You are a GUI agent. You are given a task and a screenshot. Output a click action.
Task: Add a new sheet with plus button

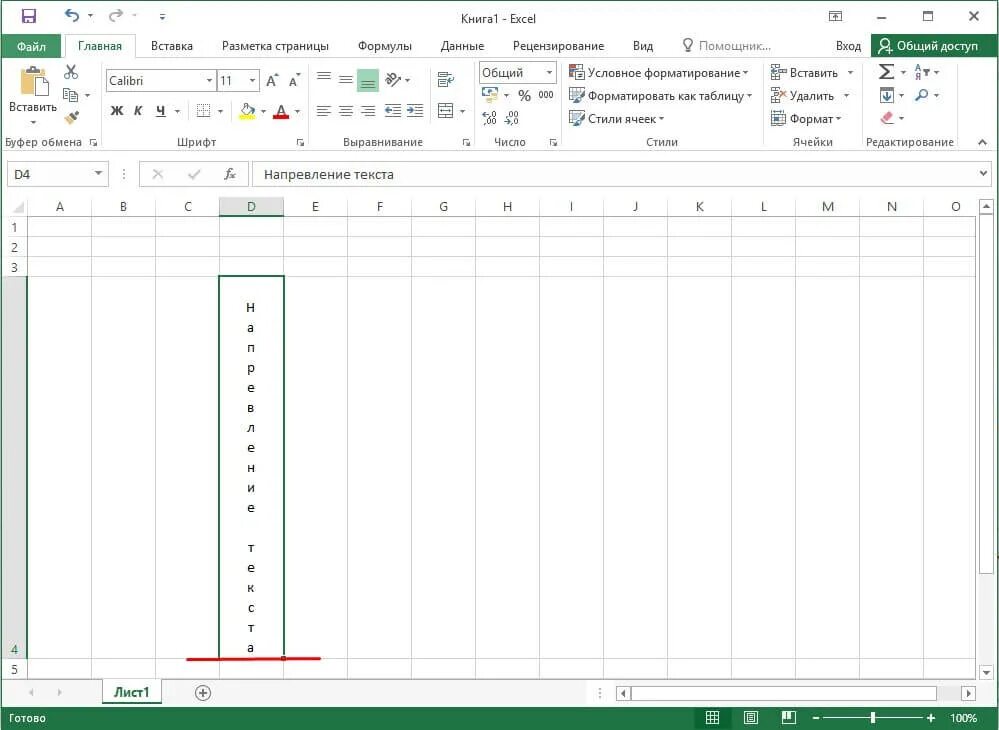tap(203, 692)
